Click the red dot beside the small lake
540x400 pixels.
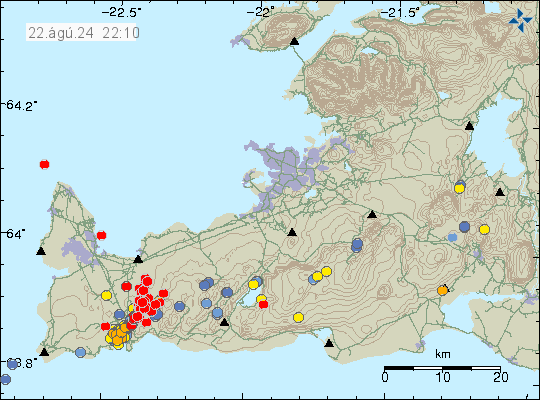(x=263, y=304)
